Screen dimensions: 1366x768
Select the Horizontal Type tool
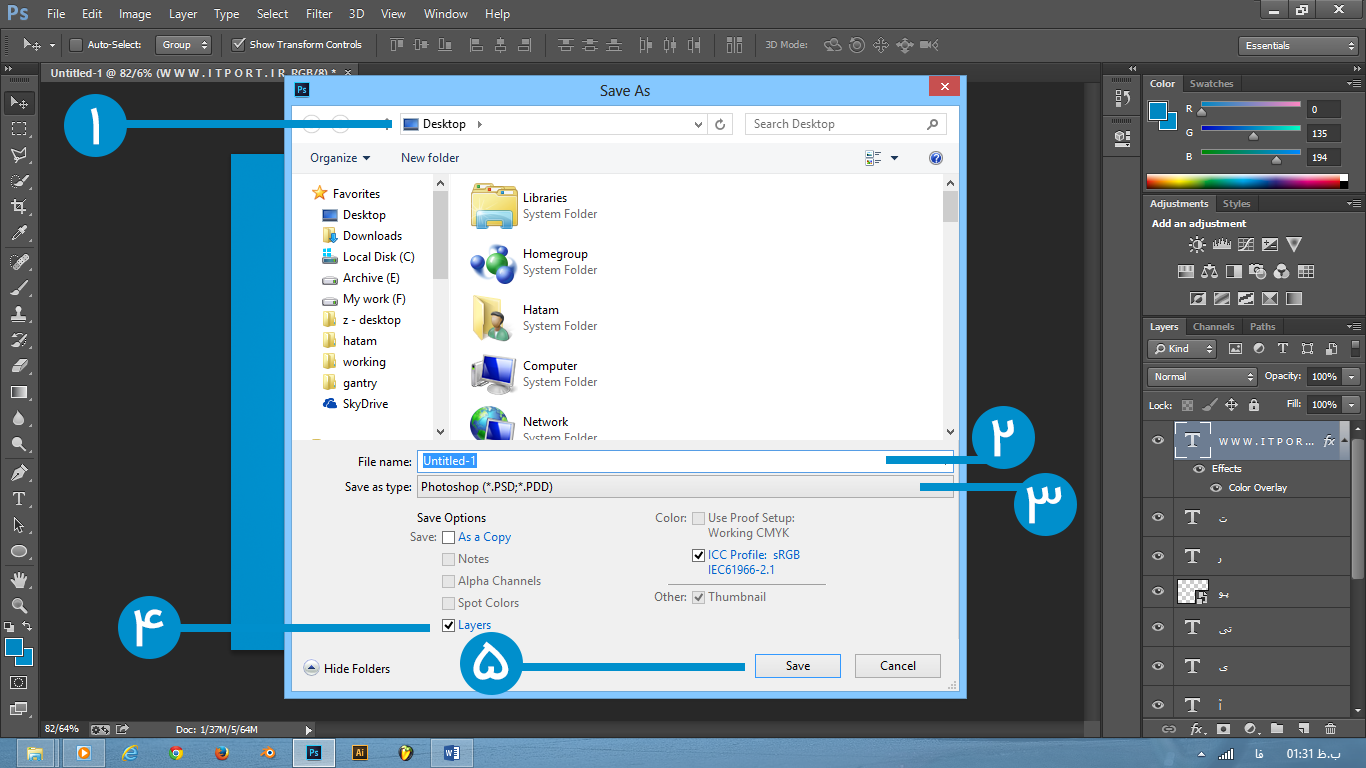19,498
